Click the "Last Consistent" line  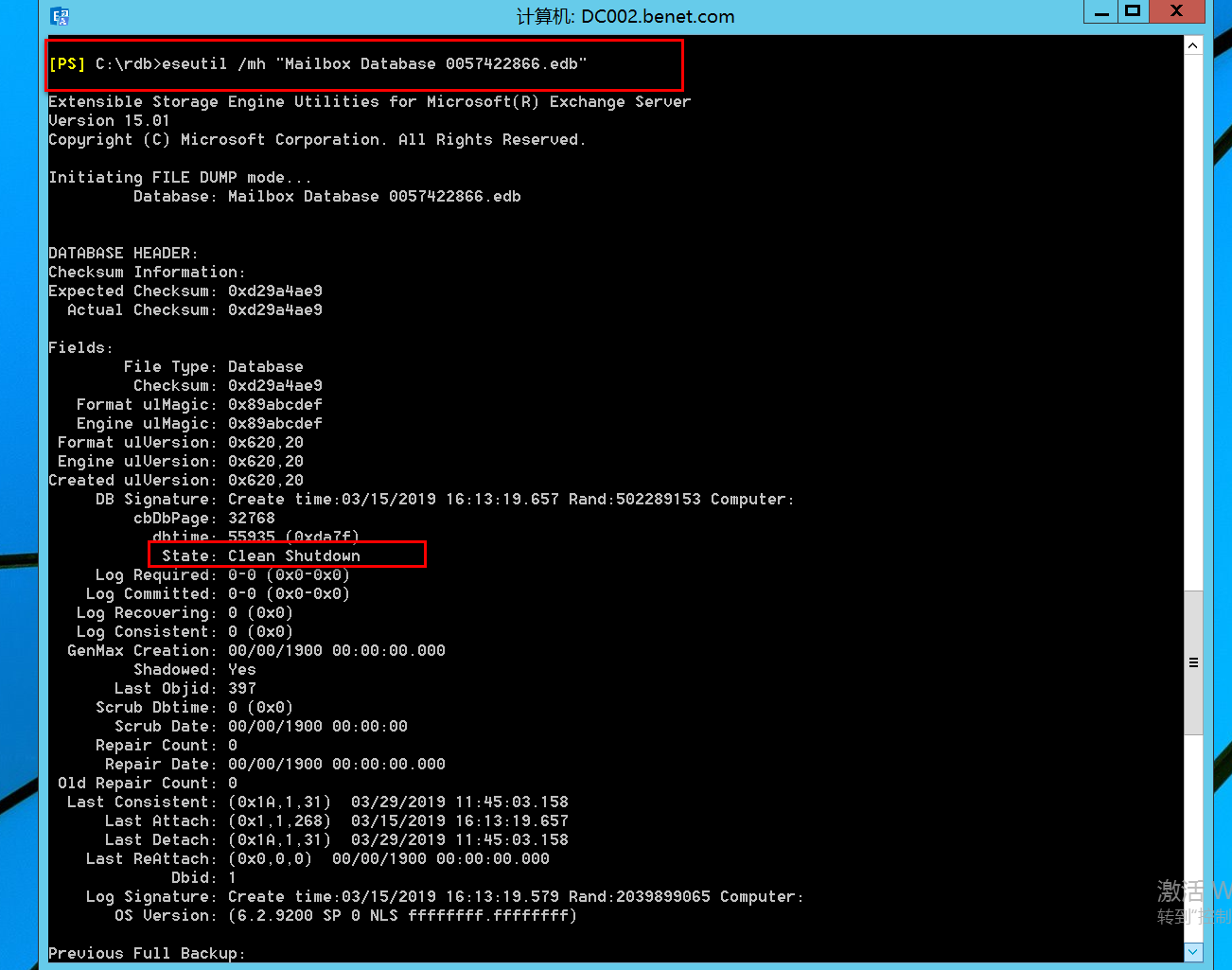318,802
